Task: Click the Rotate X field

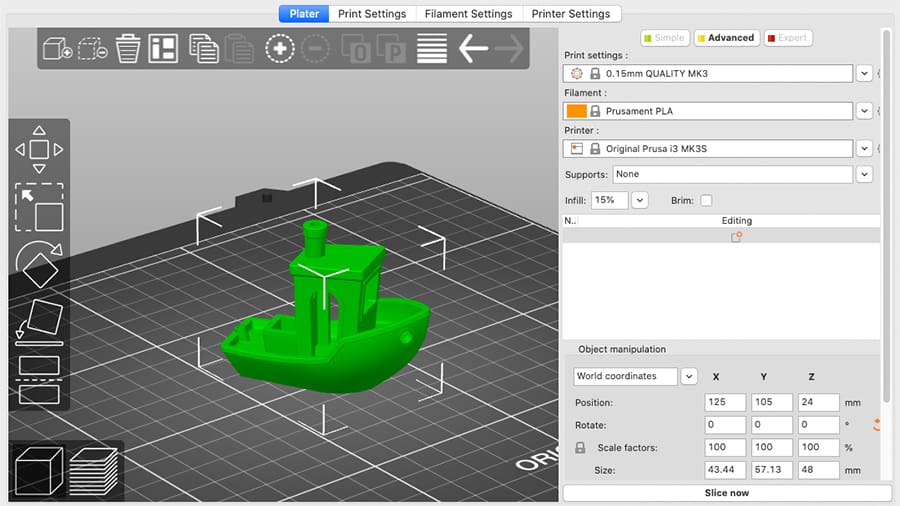Action: [725, 425]
